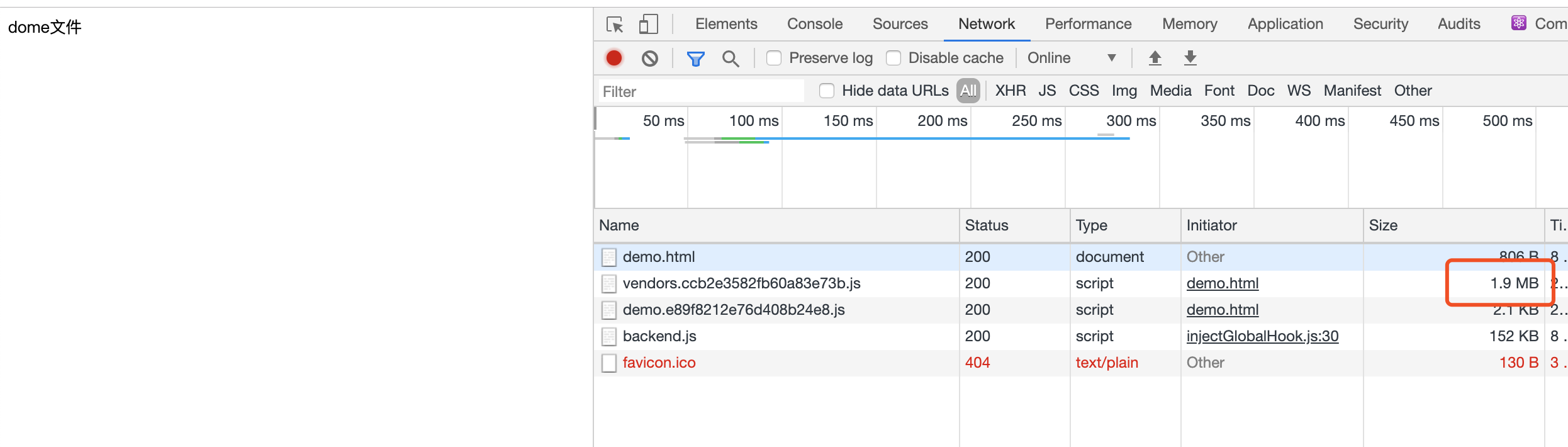Check the Hide data URLs checkbox
Viewport: 1568px width, 447px height.
[827, 91]
